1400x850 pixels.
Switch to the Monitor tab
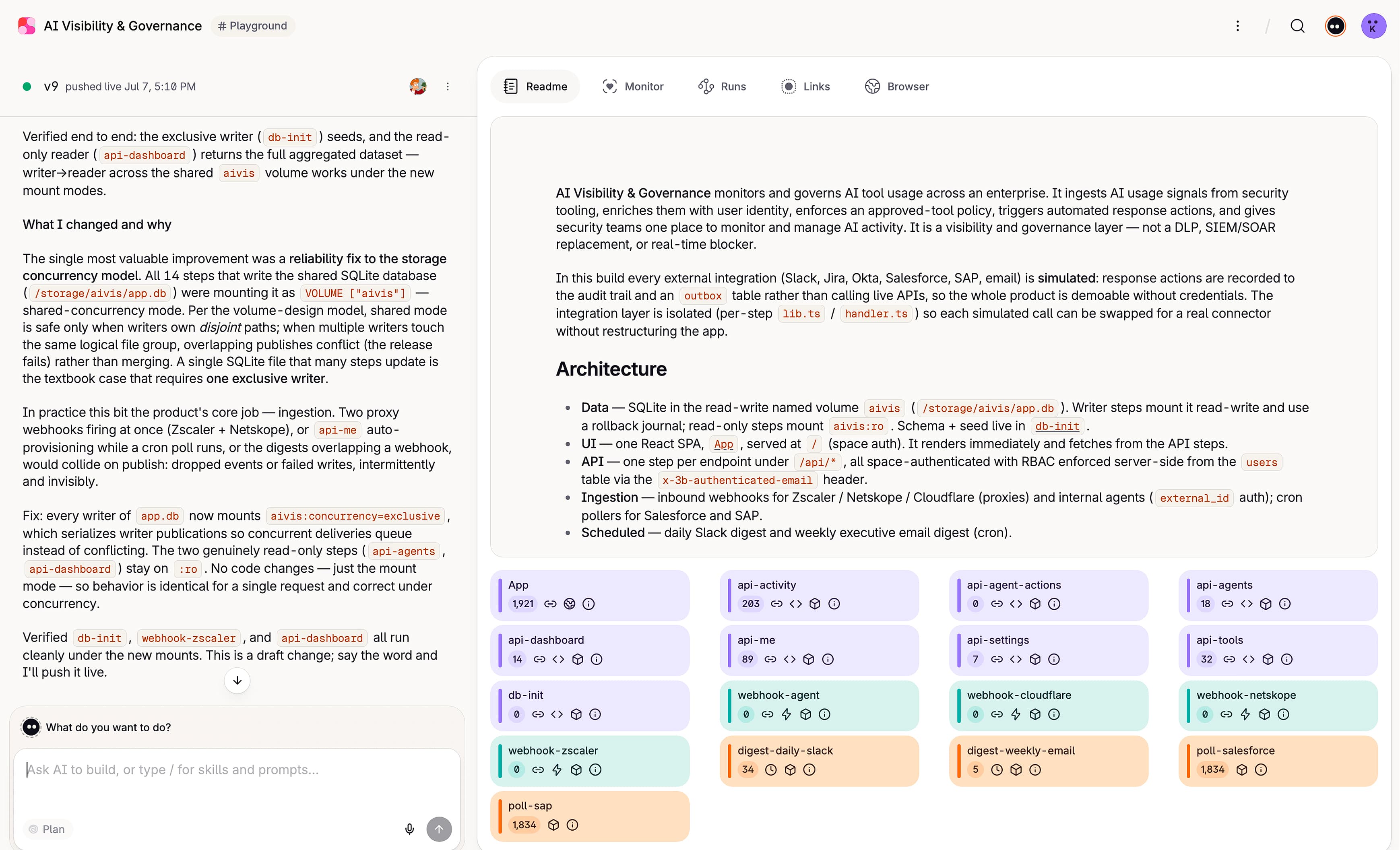633,87
